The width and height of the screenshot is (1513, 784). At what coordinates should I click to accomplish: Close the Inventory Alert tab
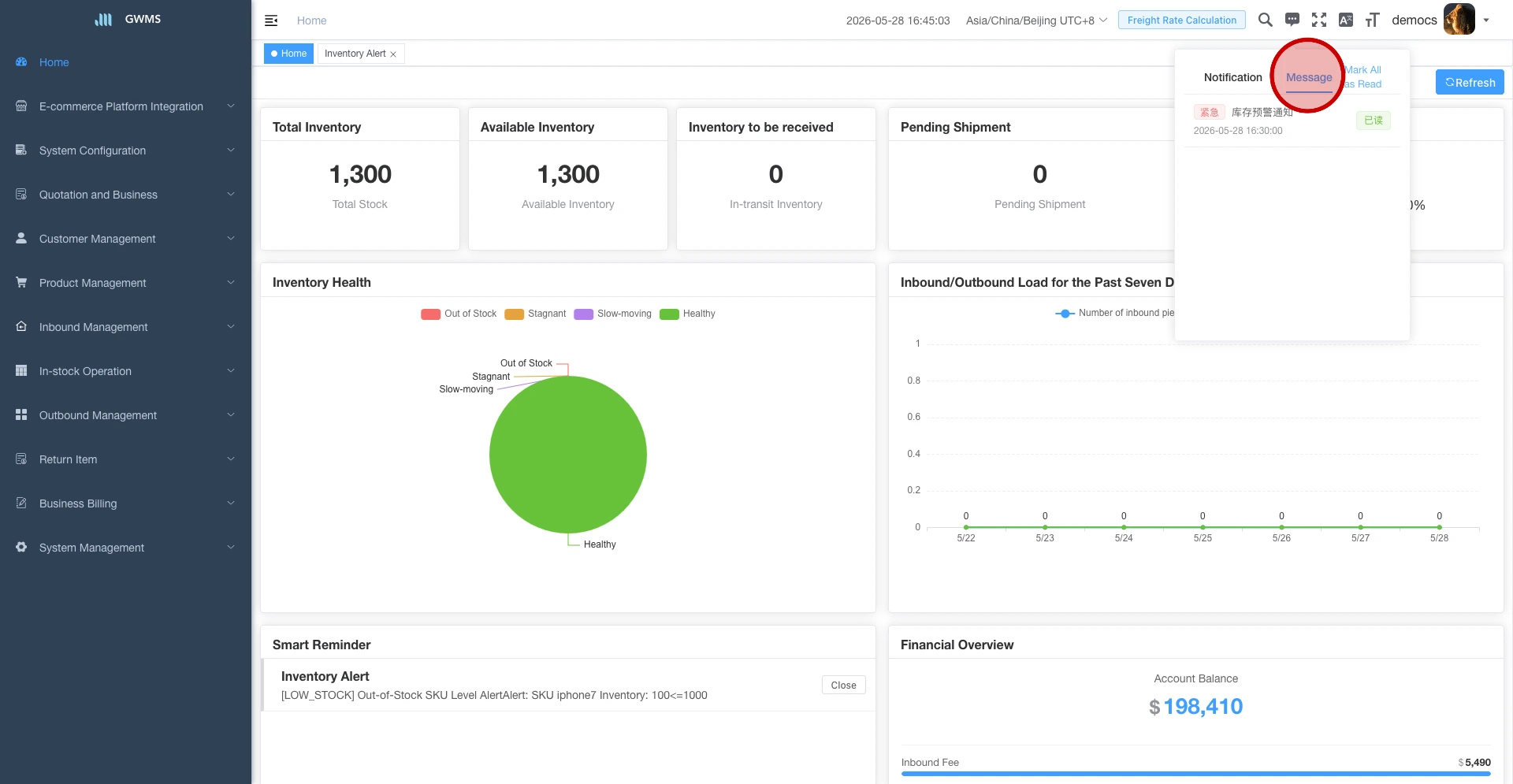[393, 54]
